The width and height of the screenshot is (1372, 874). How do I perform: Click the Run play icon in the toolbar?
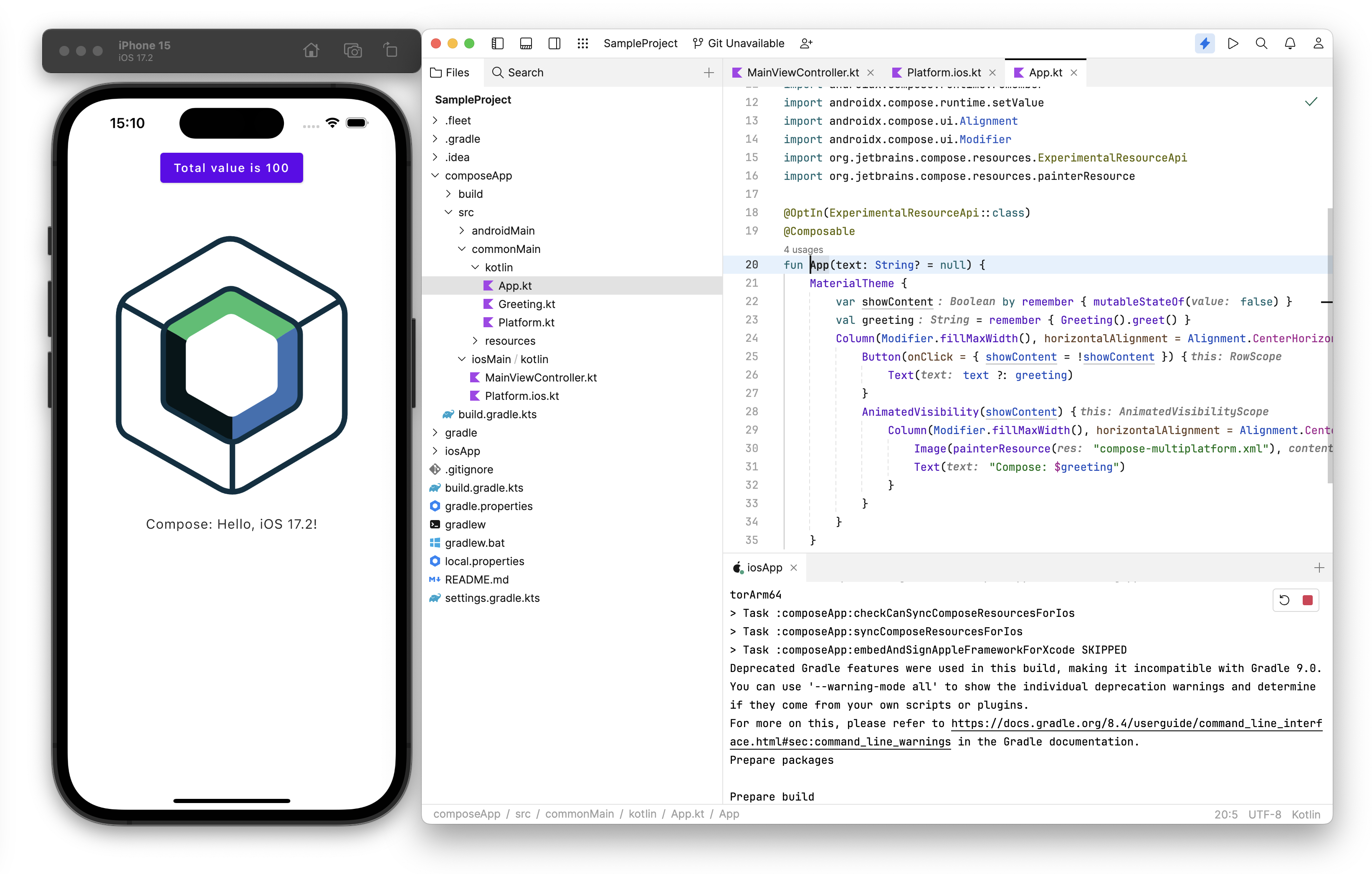1233,43
